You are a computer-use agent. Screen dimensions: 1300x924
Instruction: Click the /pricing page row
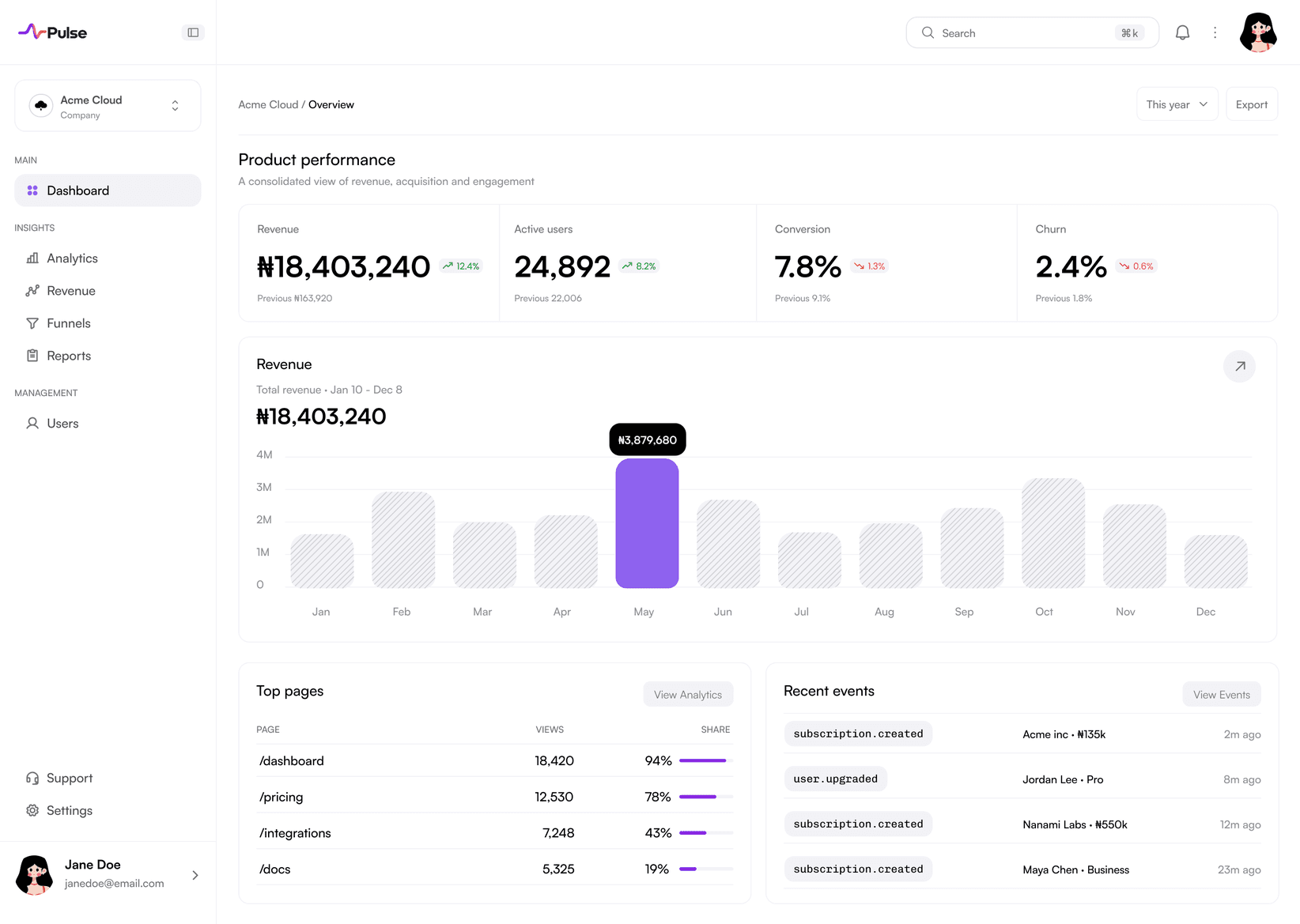pyautogui.click(x=494, y=797)
